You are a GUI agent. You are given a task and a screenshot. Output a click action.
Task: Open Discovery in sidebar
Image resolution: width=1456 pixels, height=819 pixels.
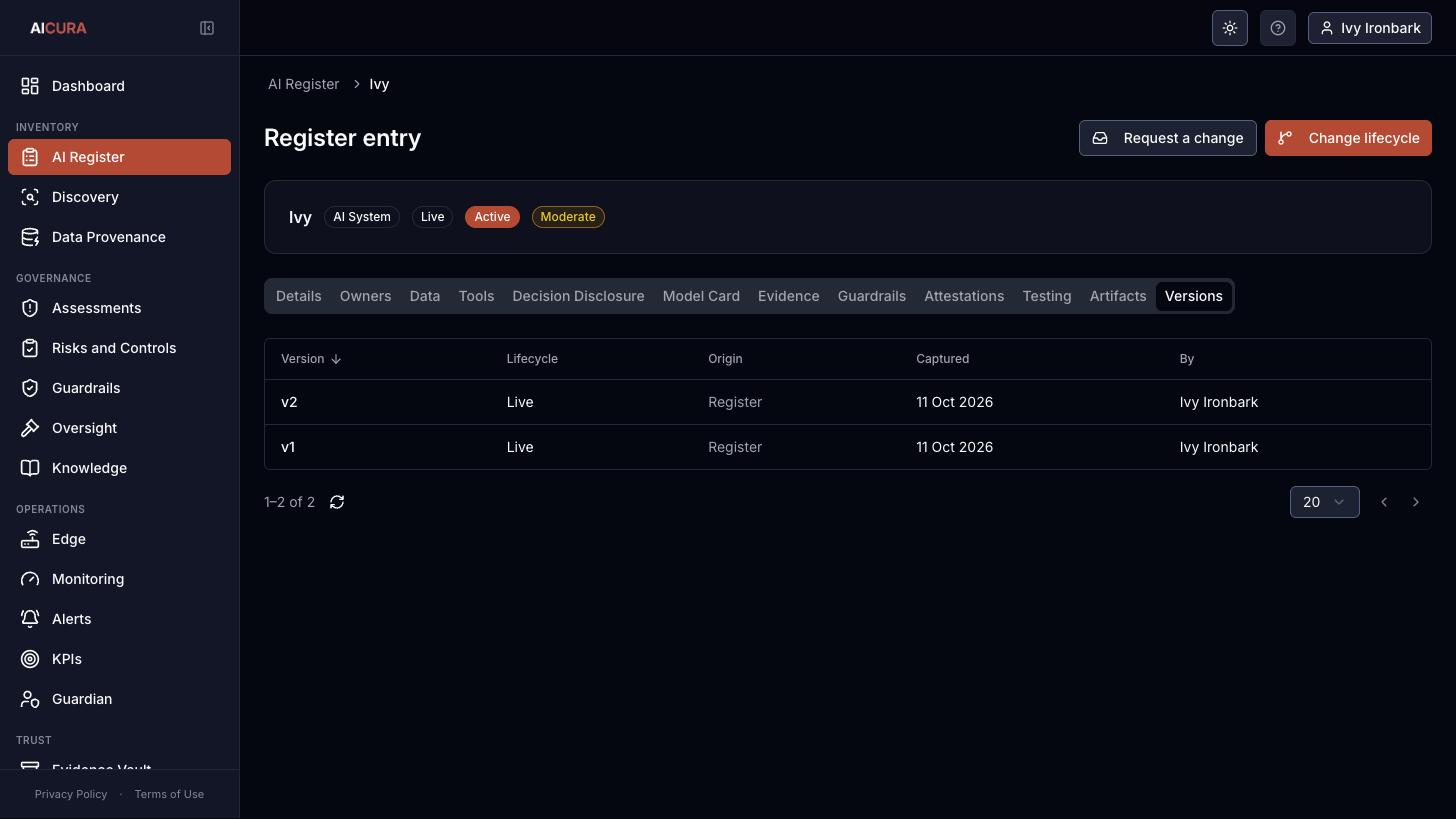(x=119, y=197)
